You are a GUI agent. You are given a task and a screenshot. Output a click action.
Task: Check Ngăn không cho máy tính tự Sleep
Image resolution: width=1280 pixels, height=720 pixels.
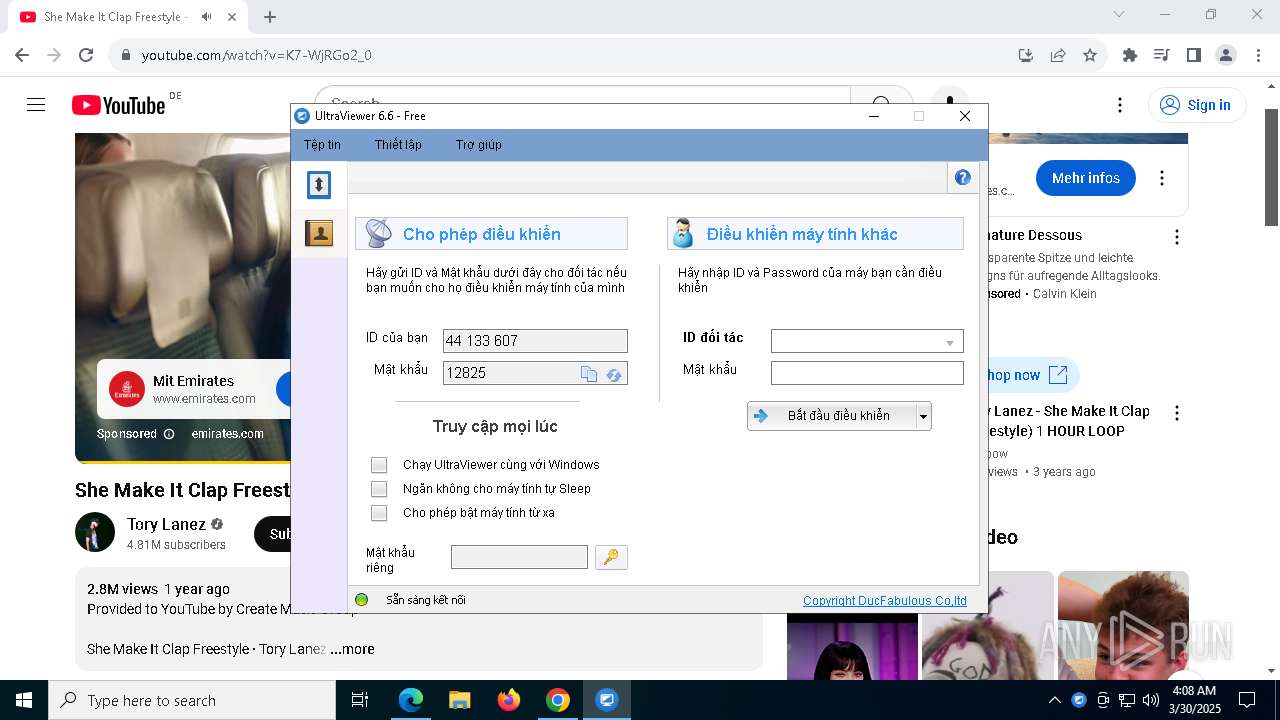[x=379, y=489]
